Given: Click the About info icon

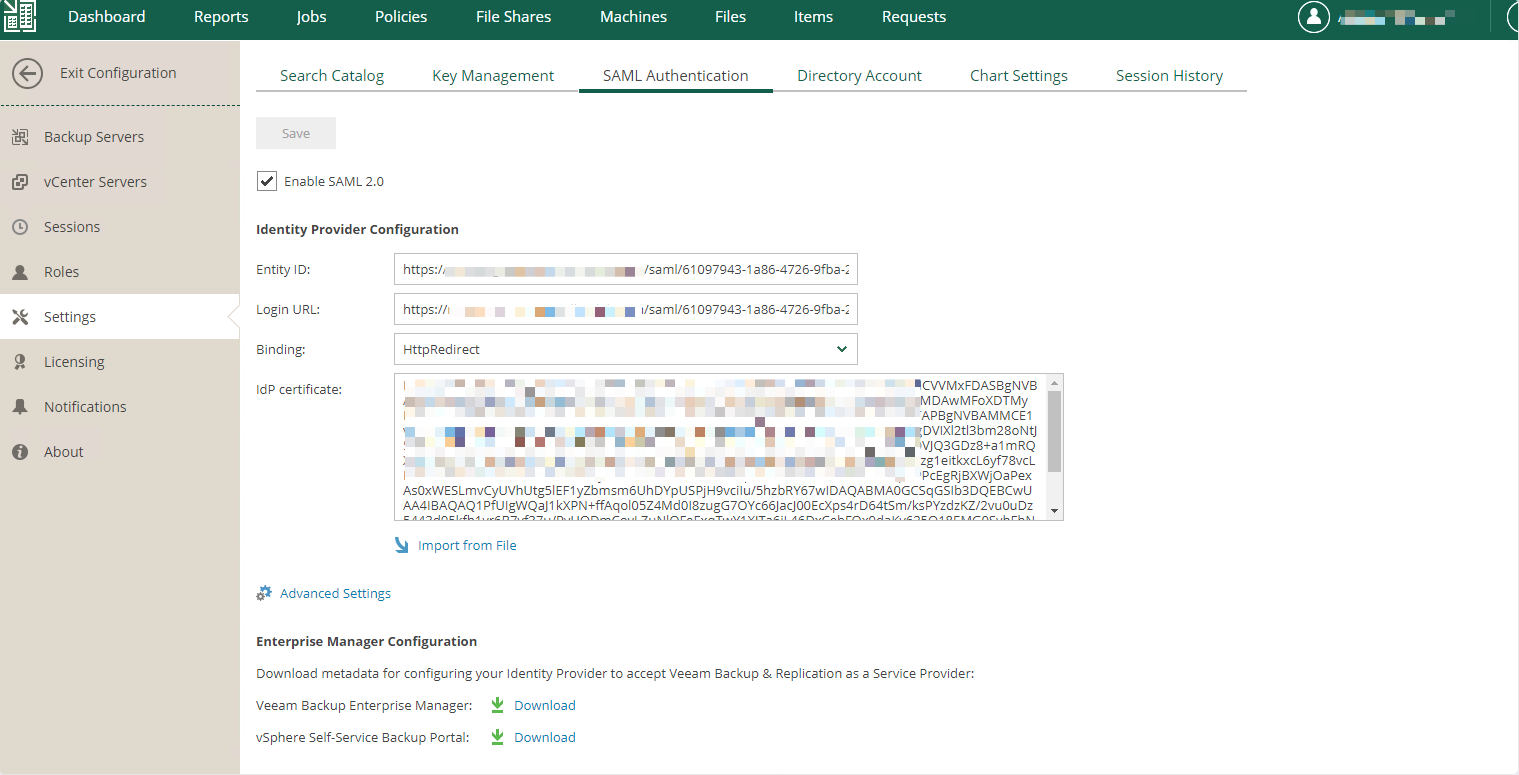Looking at the screenshot, I should (20, 452).
